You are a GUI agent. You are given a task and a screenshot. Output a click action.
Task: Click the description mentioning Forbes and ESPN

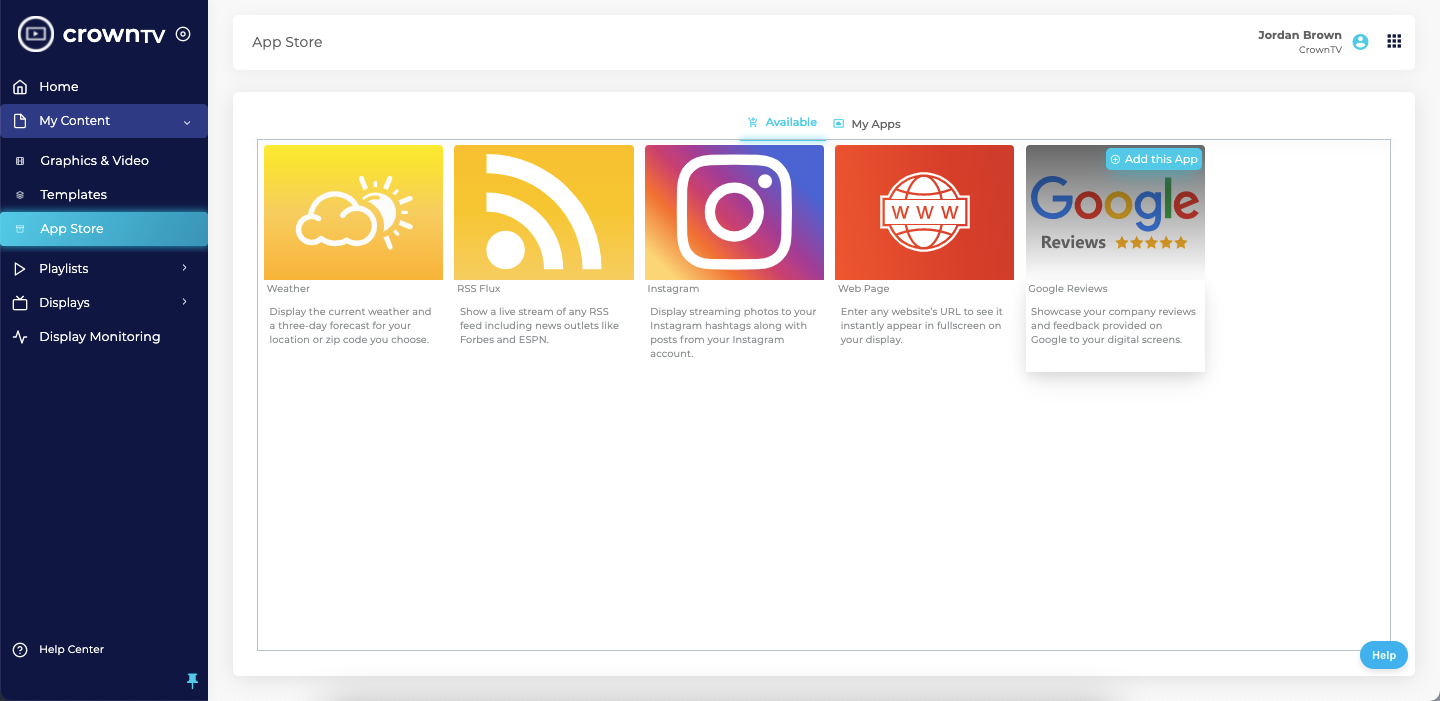click(x=540, y=326)
